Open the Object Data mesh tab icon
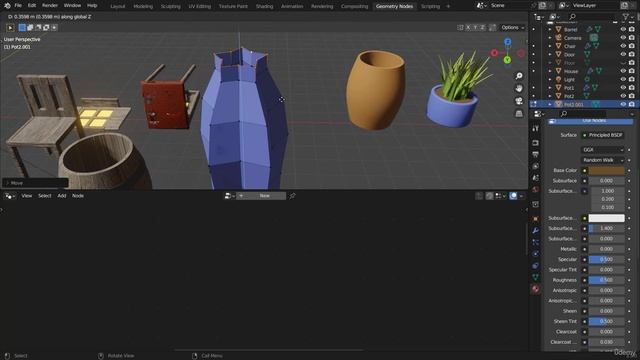The width and height of the screenshot is (640, 360). click(536, 277)
